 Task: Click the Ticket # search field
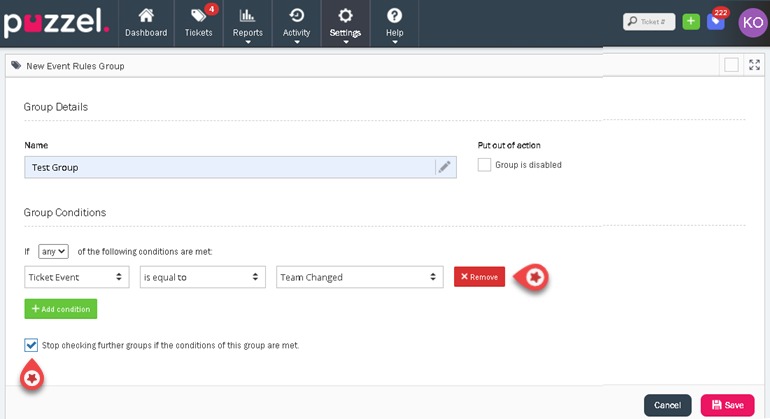tap(649, 21)
